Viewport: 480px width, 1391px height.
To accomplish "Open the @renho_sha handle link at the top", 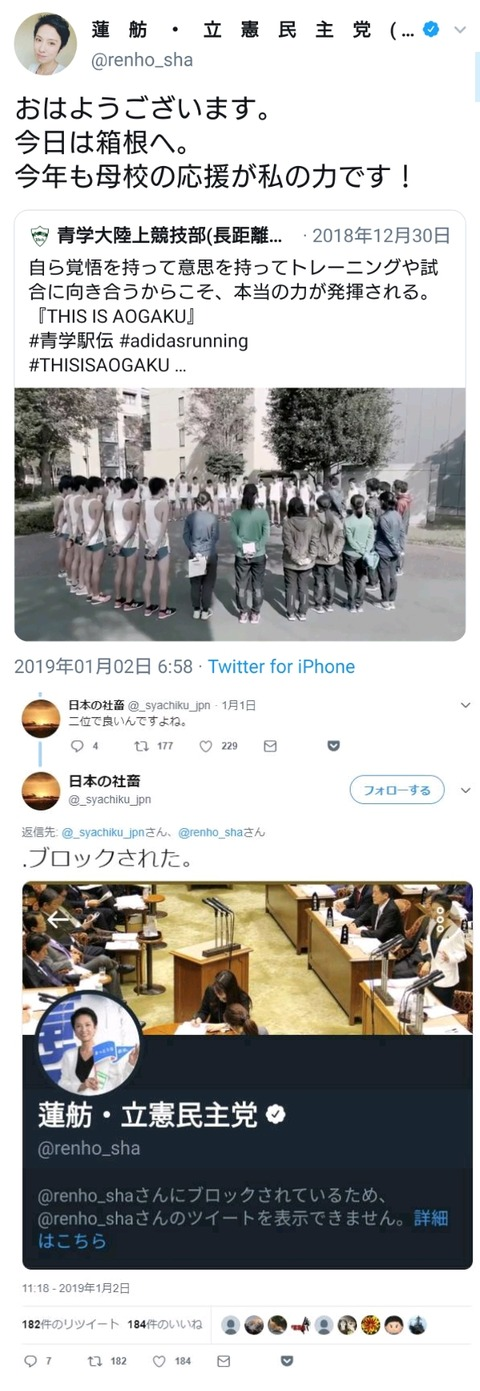I will (143, 60).
